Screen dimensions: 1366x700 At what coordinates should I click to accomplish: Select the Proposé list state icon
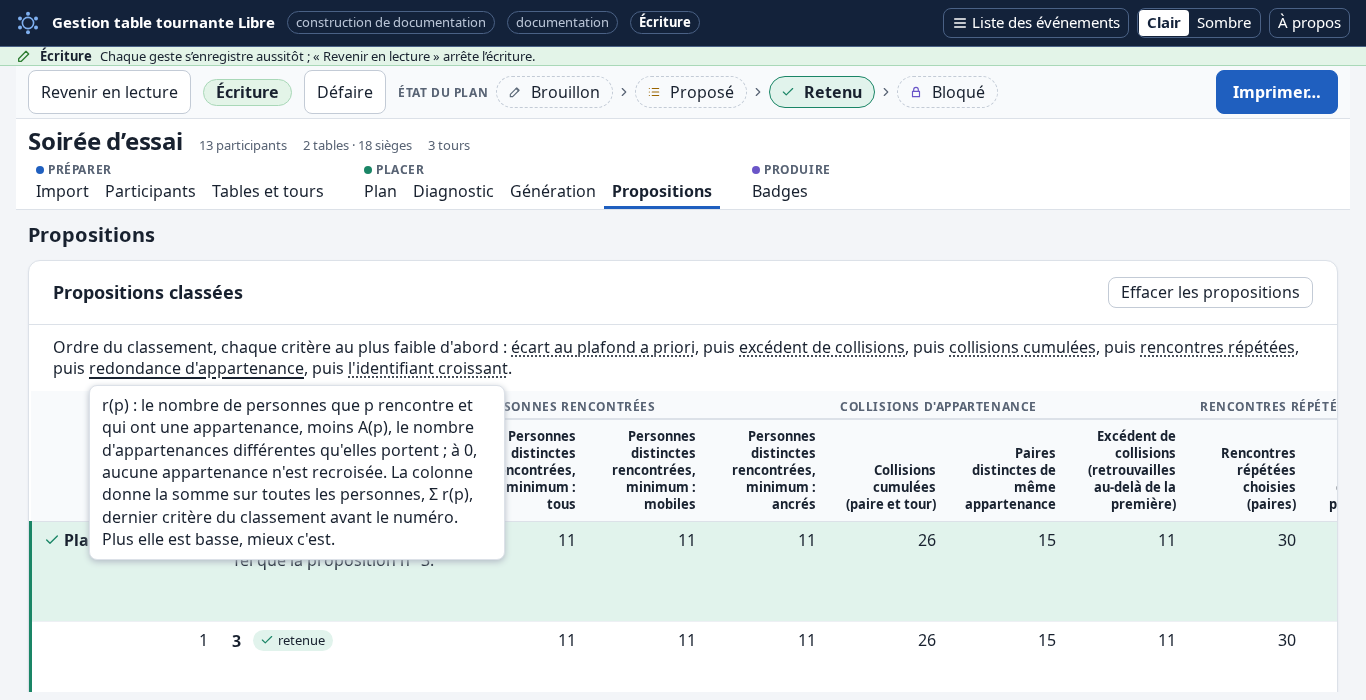[x=654, y=92]
